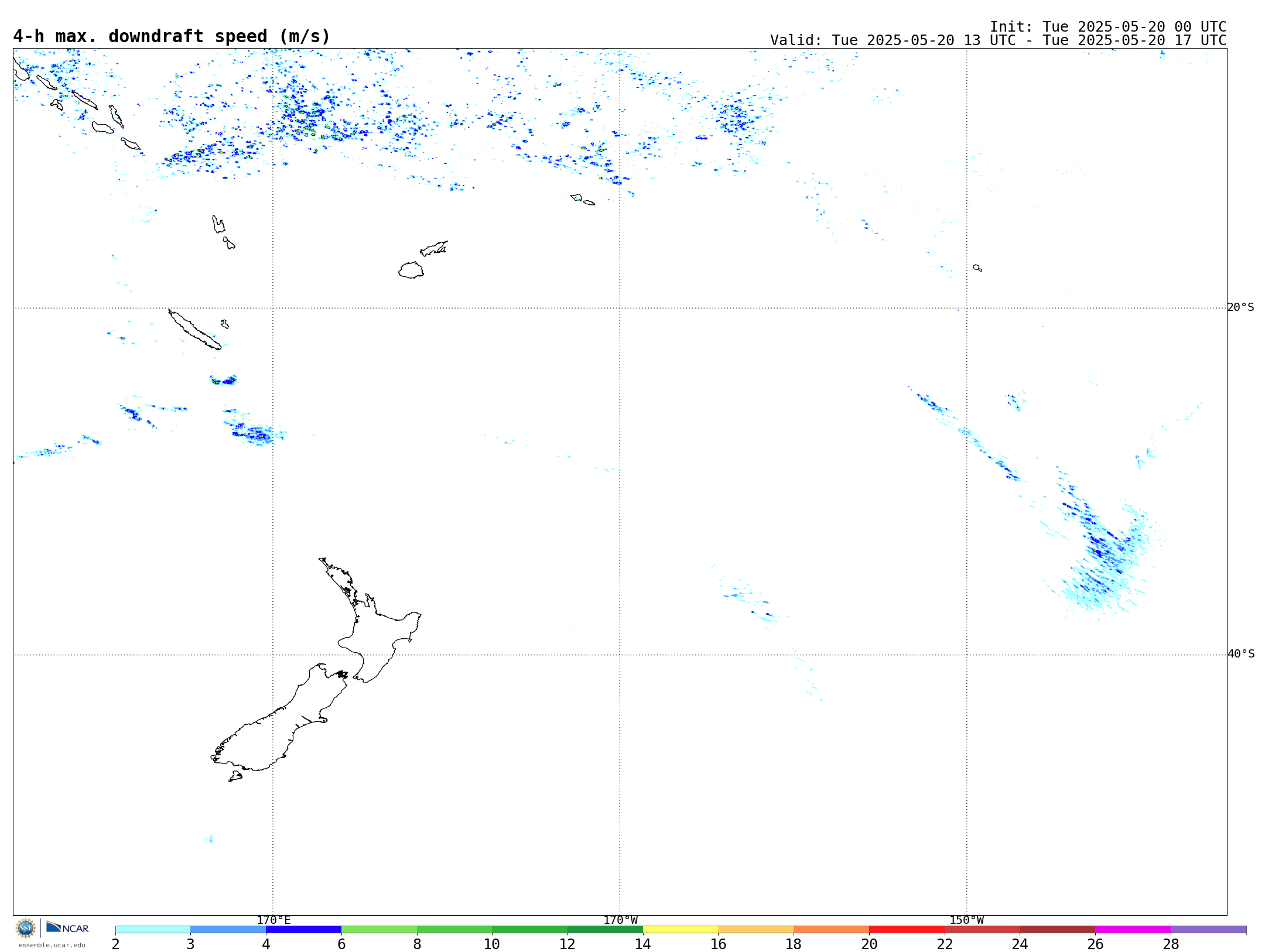Click the colorbar tick label '28'

click(x=1171, y=944)
